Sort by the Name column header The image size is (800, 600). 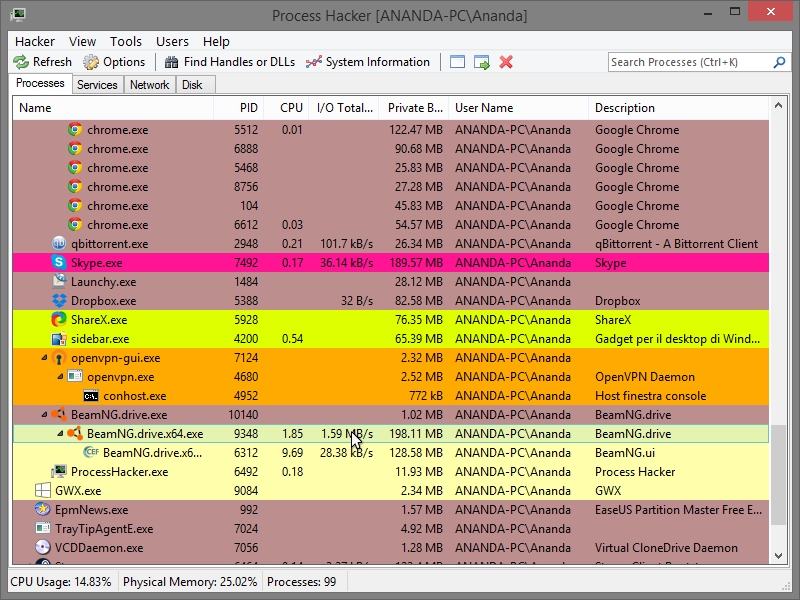[113, 108]
